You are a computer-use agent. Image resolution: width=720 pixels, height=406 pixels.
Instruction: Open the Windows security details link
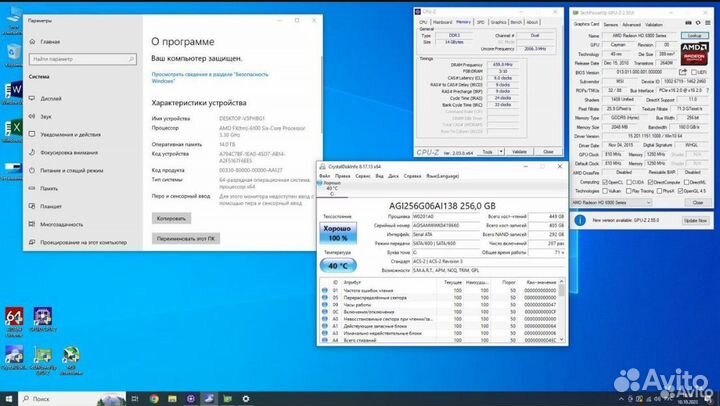pos(210,78)
